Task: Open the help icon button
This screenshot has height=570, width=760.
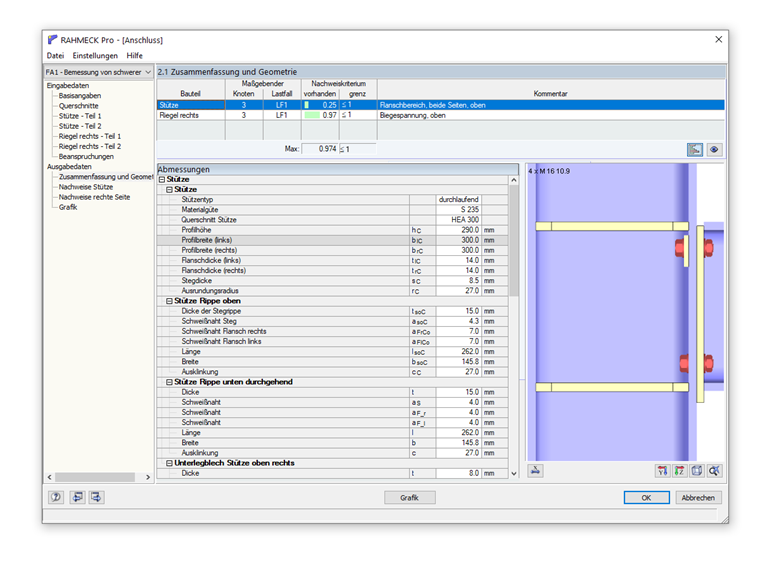Action: (56, 497)
